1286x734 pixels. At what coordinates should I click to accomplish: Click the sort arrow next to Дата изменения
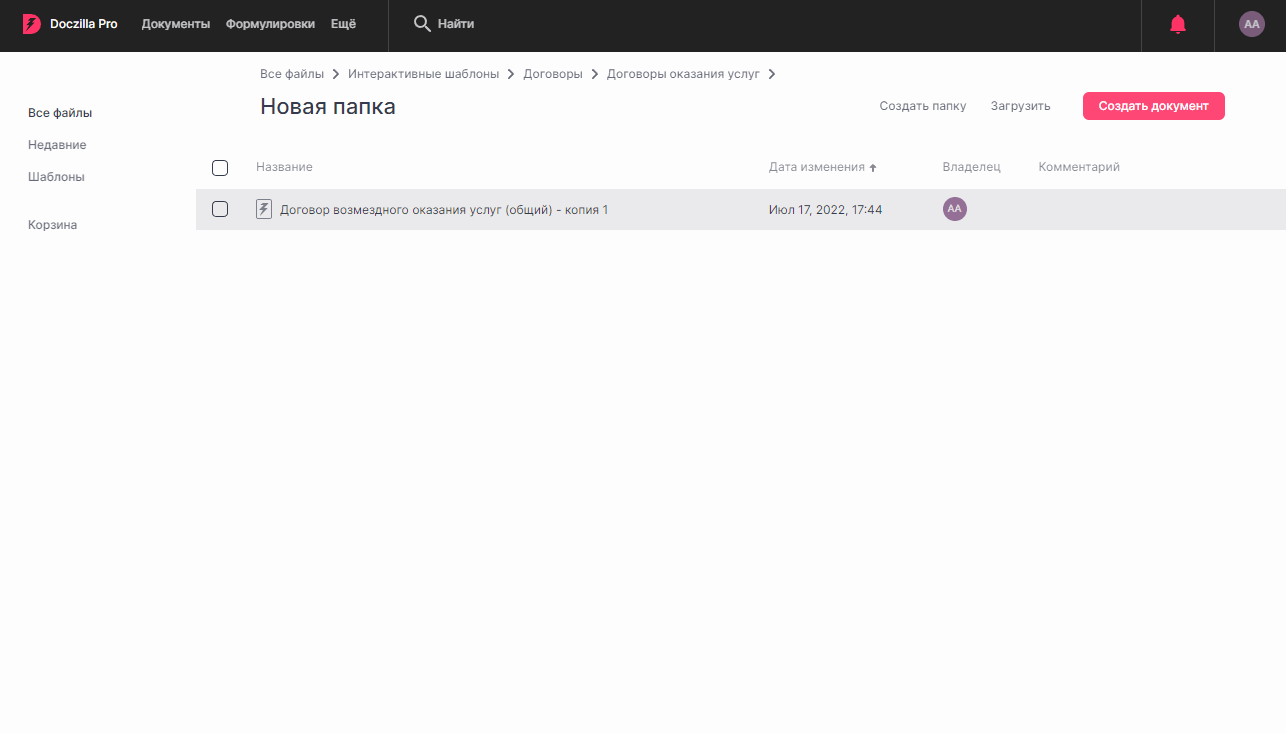point(873,168)
